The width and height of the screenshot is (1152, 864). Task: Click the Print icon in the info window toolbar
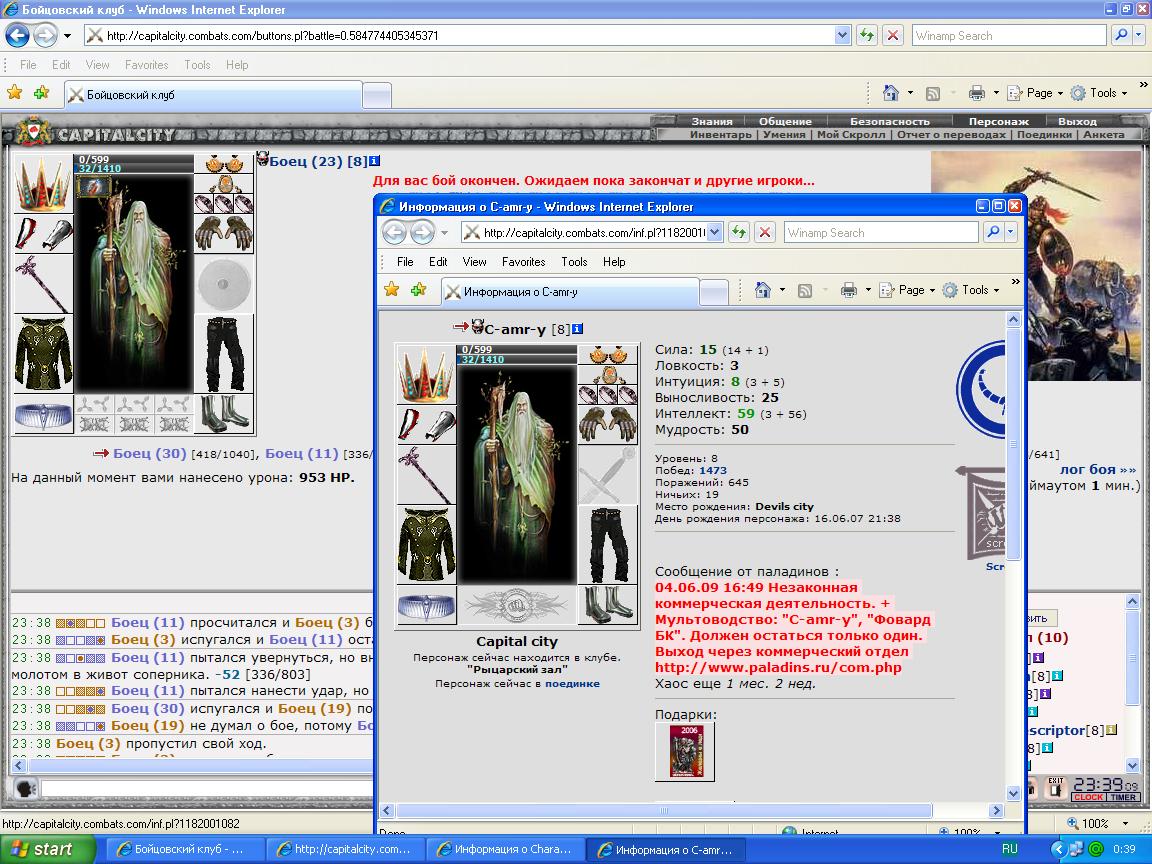point(849,289)
